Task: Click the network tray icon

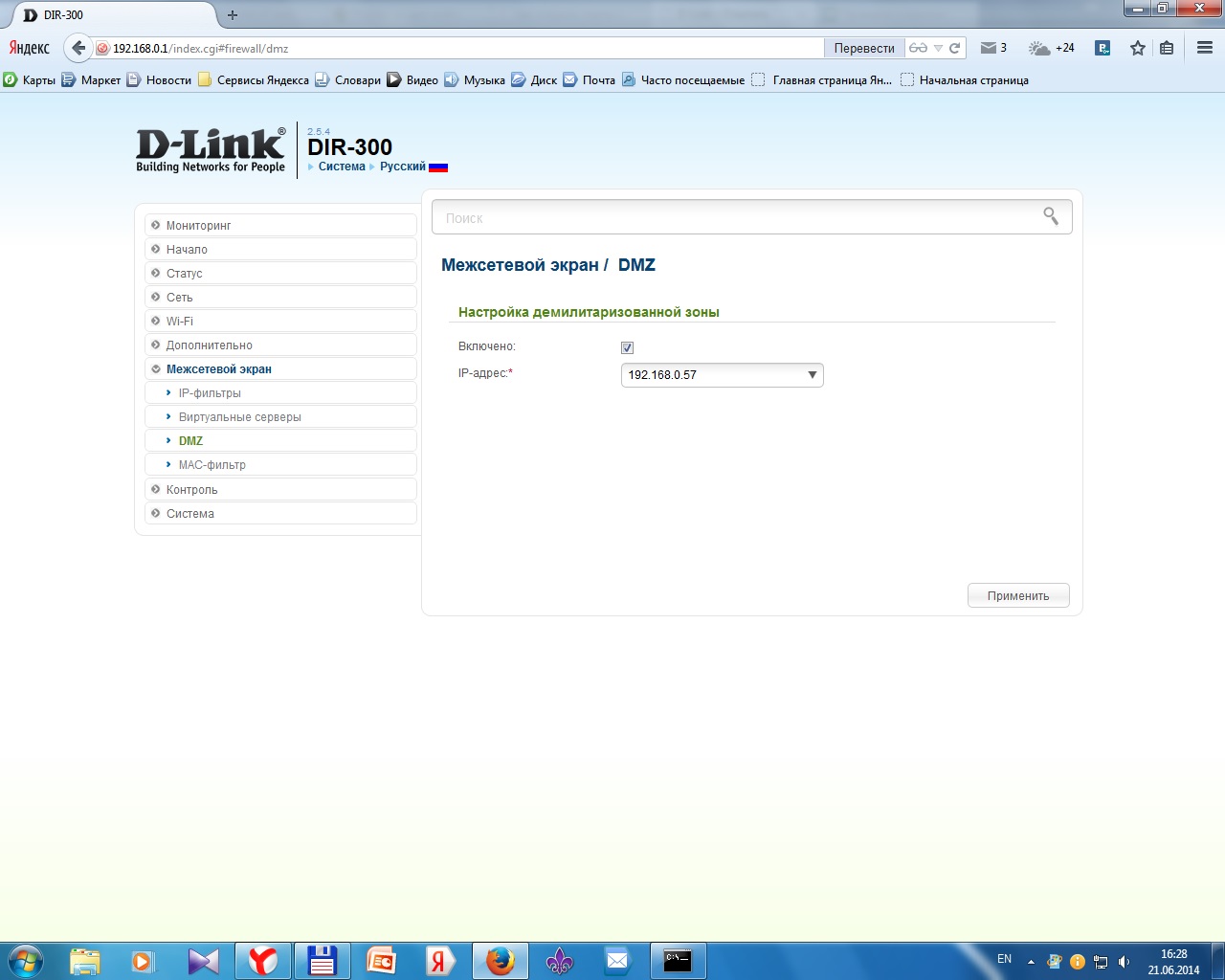Action: [1101, 962]
